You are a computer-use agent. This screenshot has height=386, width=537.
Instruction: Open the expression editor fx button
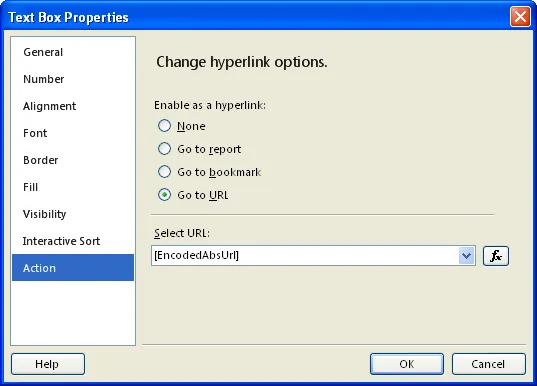click(x=496, y=256)
